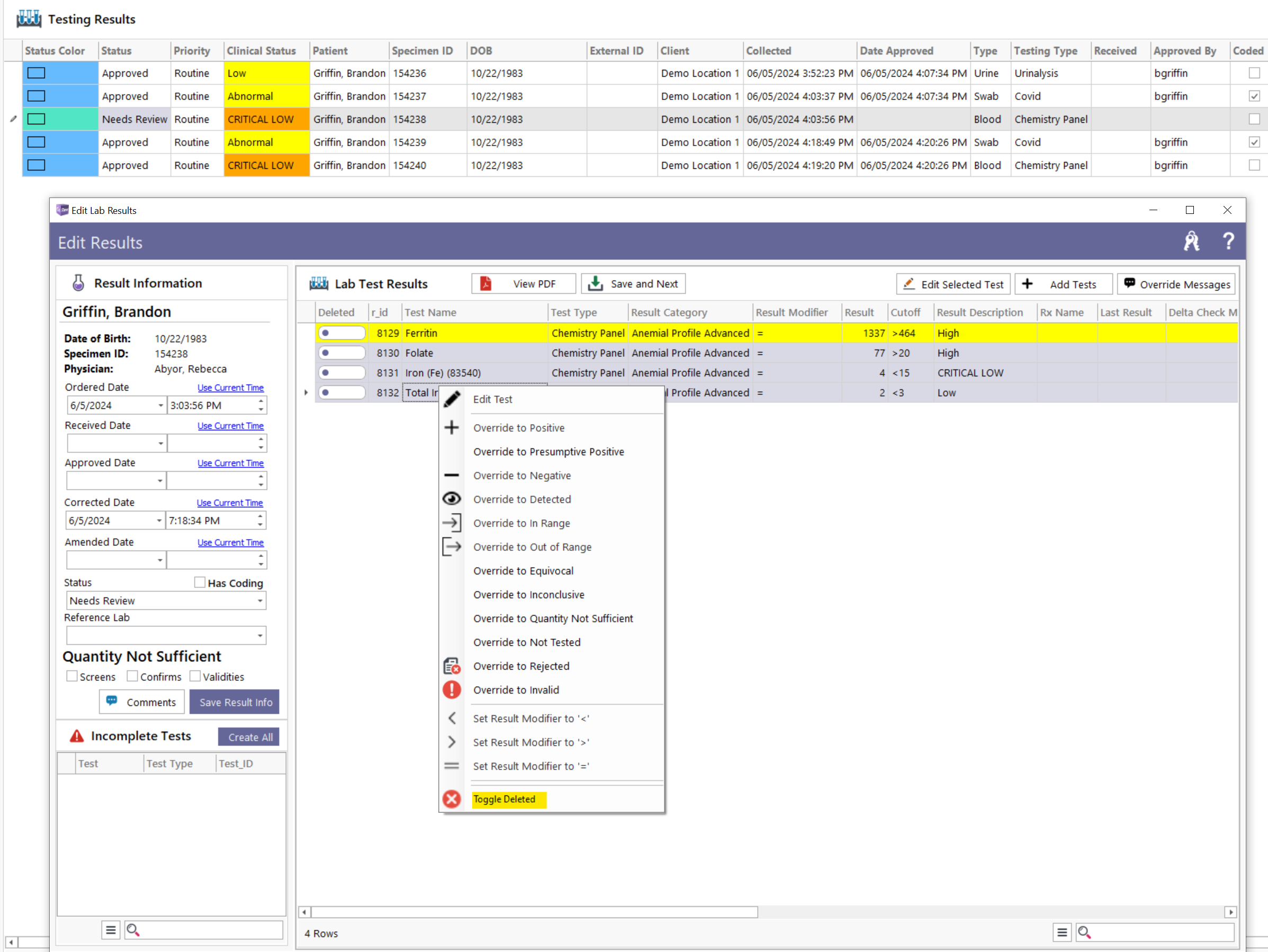Choose Override to Quantity Not Sufficient

click(553, 618)
